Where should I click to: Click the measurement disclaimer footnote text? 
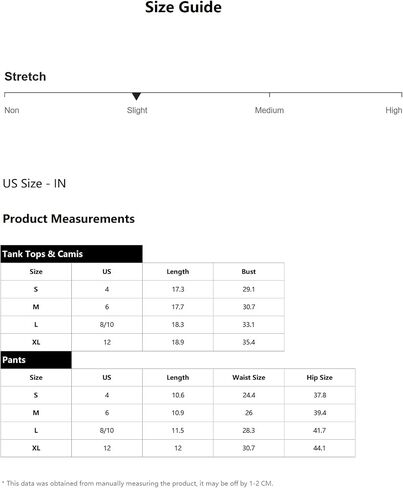[137, 483]
